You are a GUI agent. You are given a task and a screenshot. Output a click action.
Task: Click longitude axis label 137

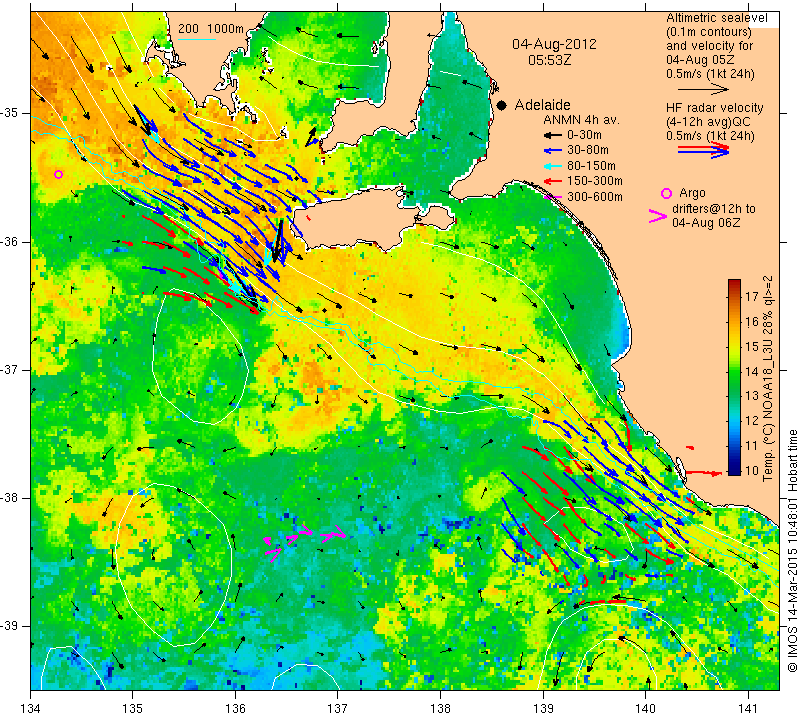coord(338,709)
